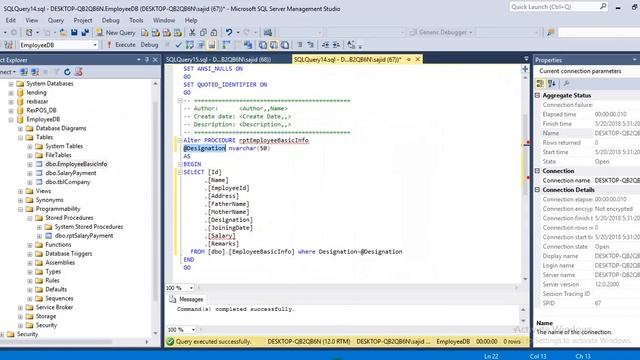The height and width of the screenshot is (360, 640).
Task: Open the Query menu
Action: click(x=56, y=20)
